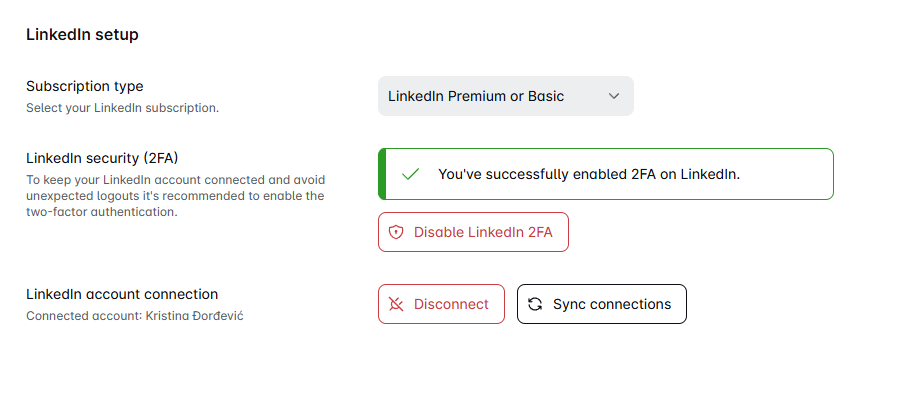The image size is (911, 396).
Task: Click the green bar on banner's left edge
Action: click(382, 174)
